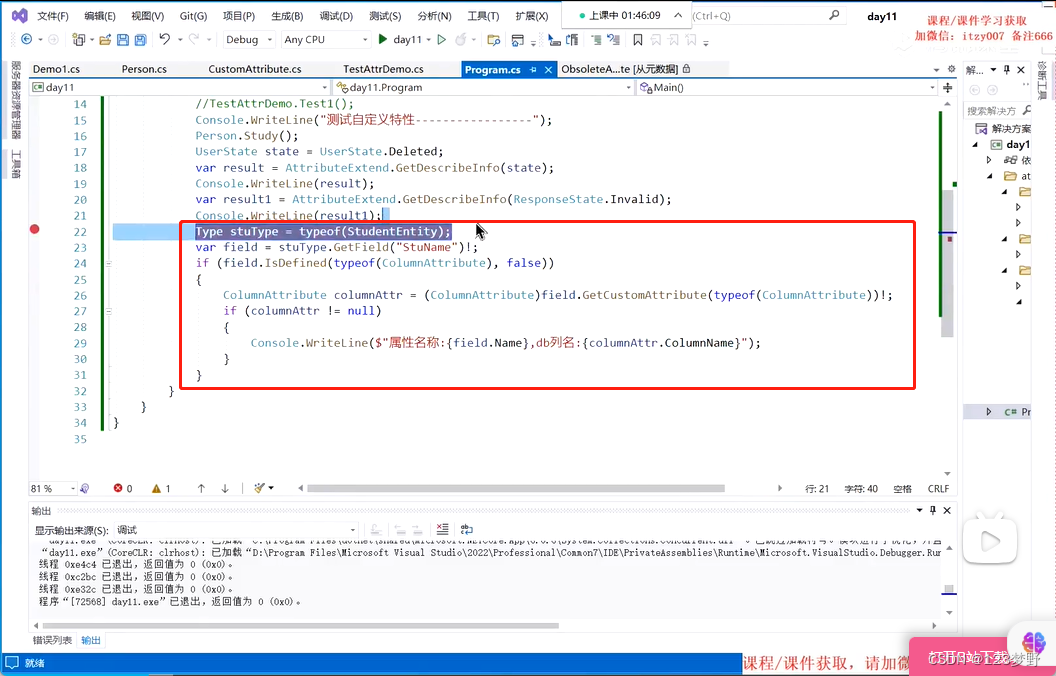Click the Visual Studio logo icon

[x=20, y=15]
